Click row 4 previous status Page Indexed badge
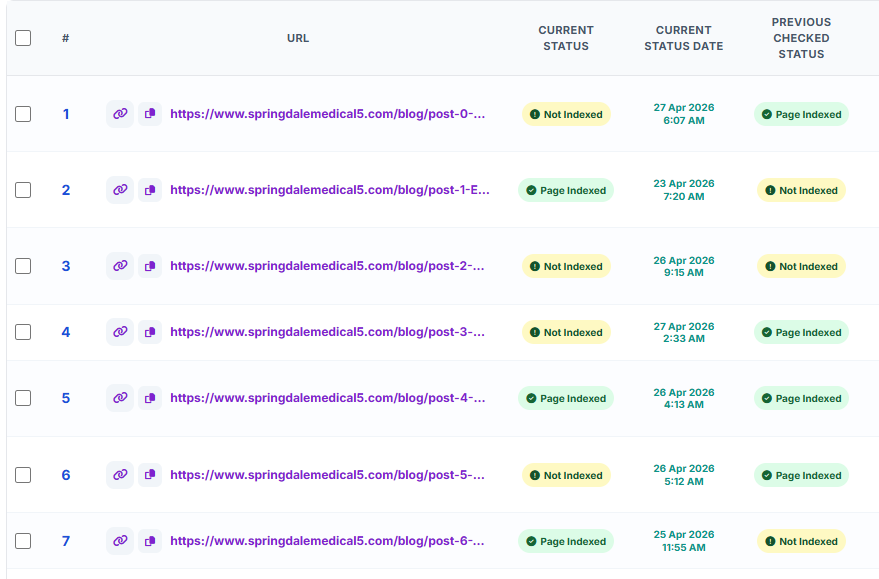The image size is (879, 579). coord(801,332)
